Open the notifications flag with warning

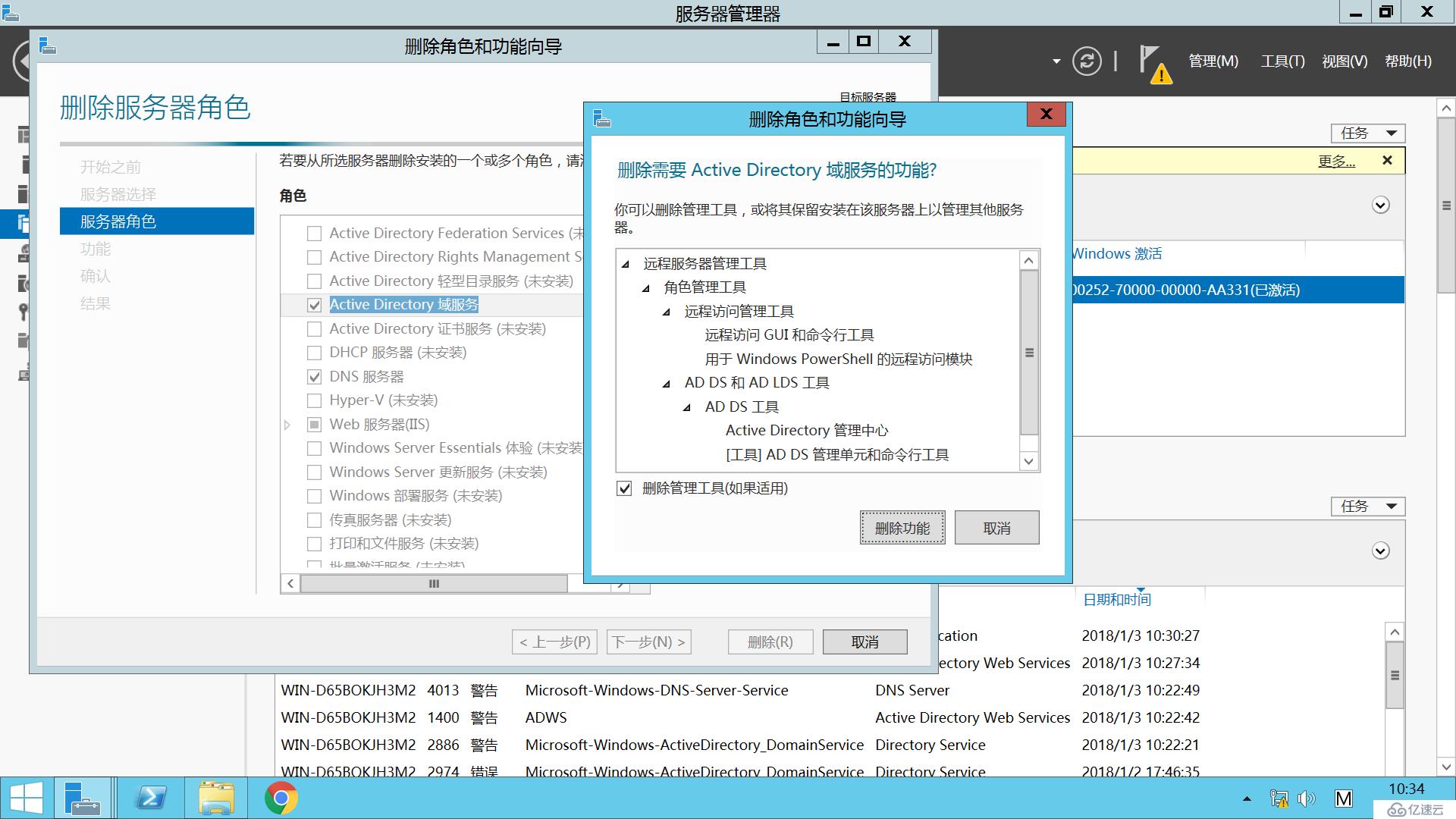pos(1156,64)
